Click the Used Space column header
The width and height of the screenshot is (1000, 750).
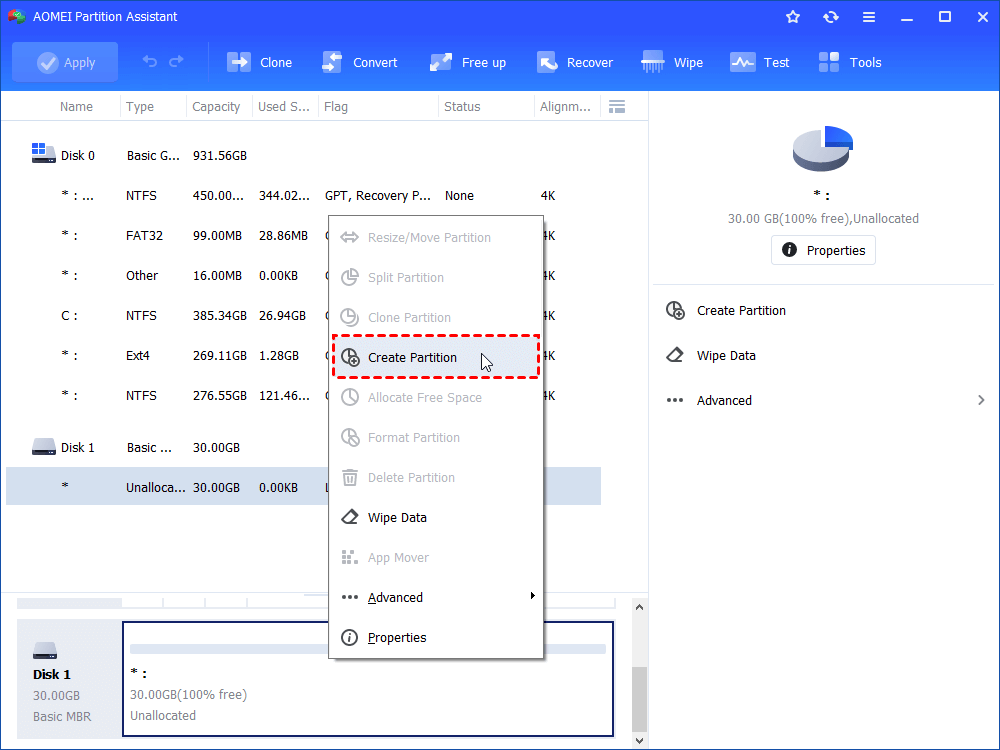(284, 107)
